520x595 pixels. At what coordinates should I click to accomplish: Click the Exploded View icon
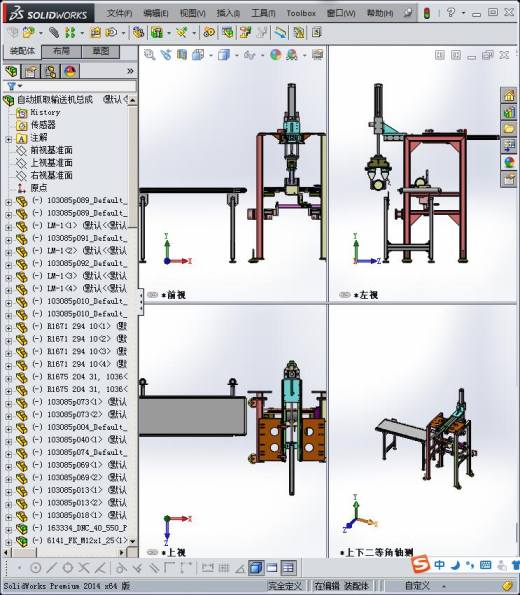tap(245, 33)
